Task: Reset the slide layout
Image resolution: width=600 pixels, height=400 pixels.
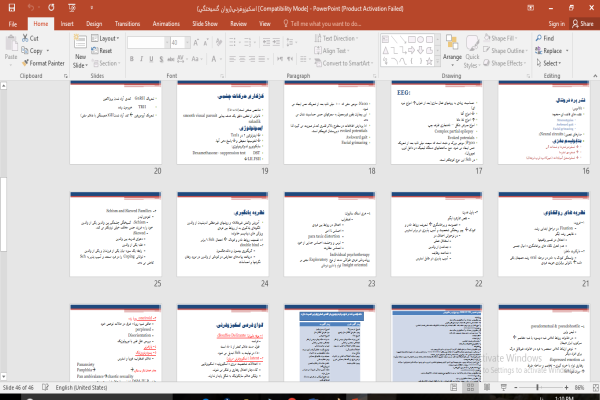Action: pyautogui.click(x=102, y=51)
